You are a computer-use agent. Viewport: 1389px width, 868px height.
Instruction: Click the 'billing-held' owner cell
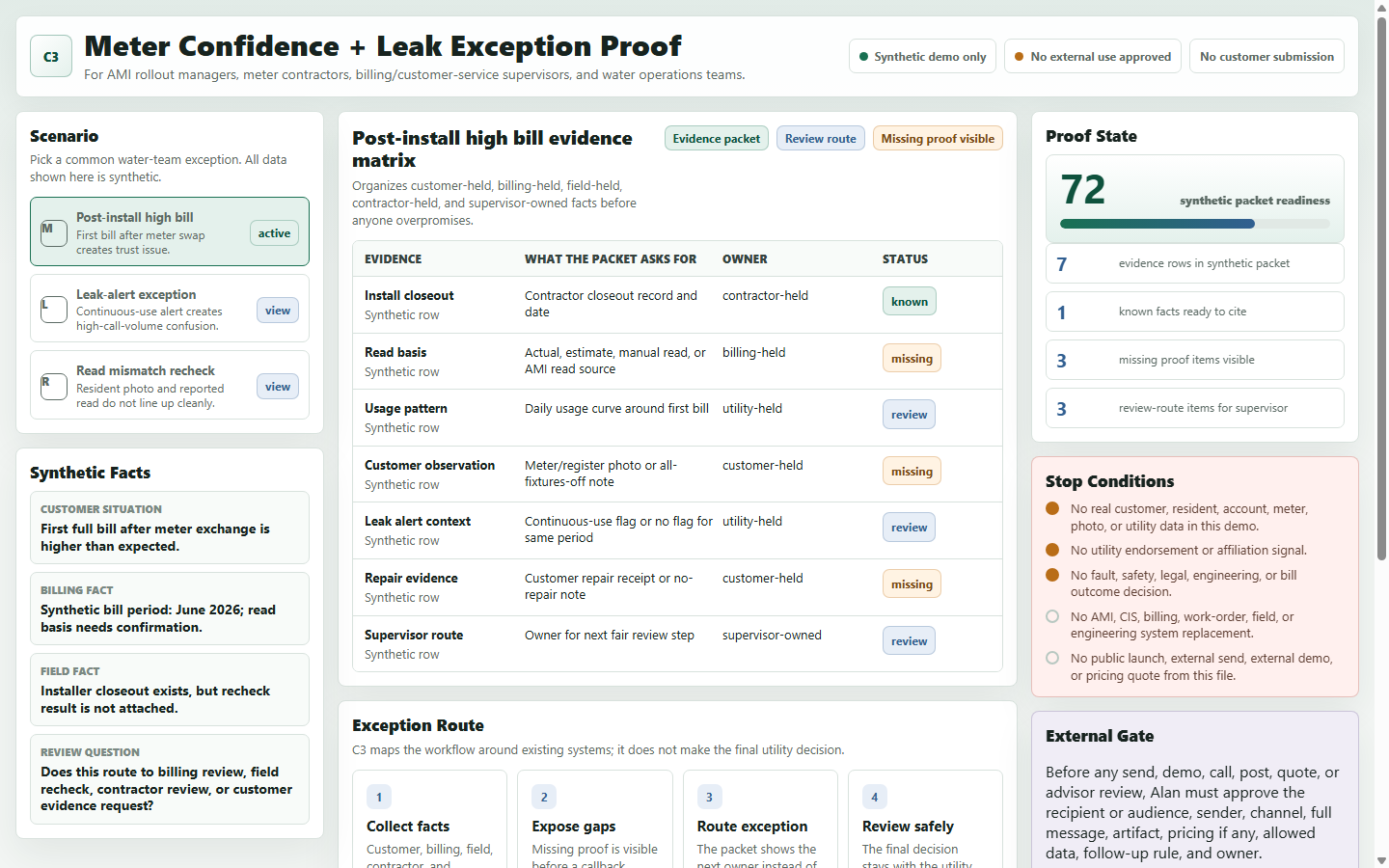pyautogui.click(x=753, y=353)
